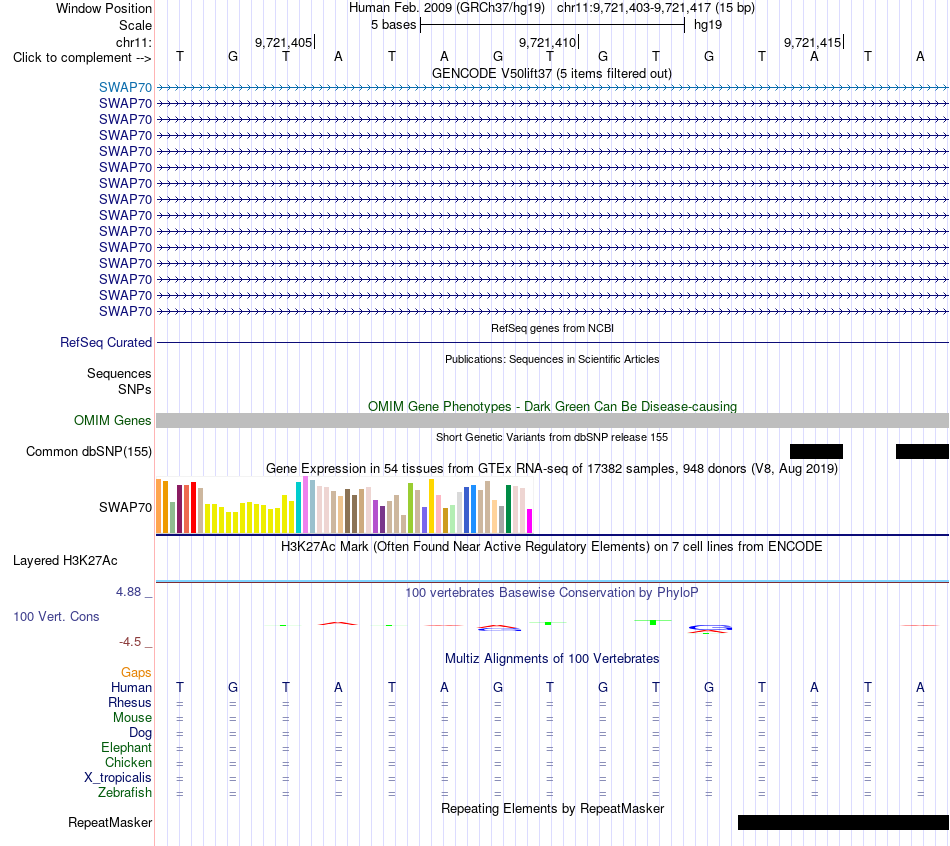
Task: Click the H3K27Ac Mark track title
Action: (x=552, y=547)
